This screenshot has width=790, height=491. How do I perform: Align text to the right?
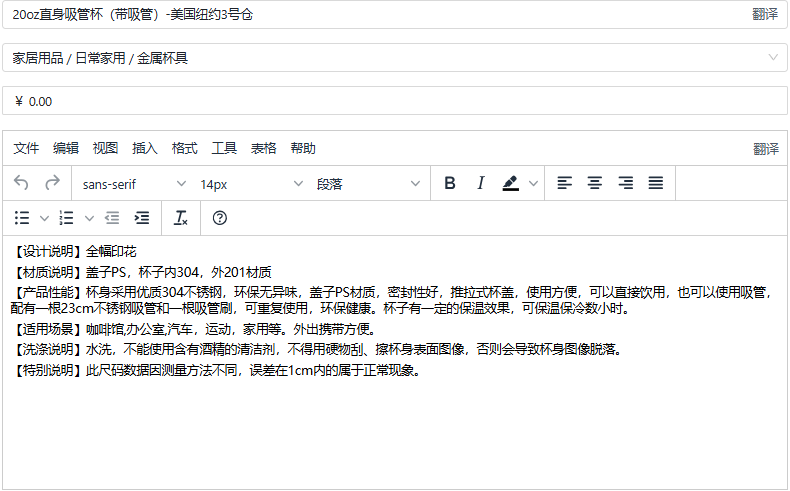[626, 183]
